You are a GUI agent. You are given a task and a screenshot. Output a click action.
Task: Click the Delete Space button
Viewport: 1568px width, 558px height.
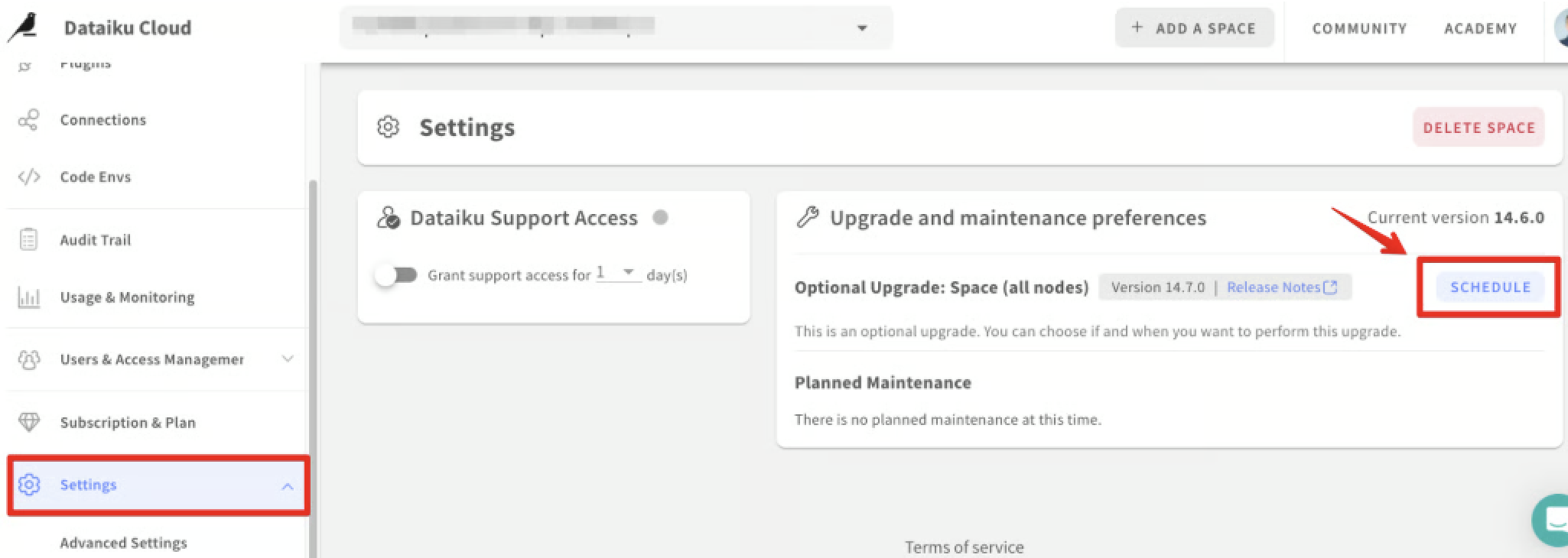(x=1479, y=128)
